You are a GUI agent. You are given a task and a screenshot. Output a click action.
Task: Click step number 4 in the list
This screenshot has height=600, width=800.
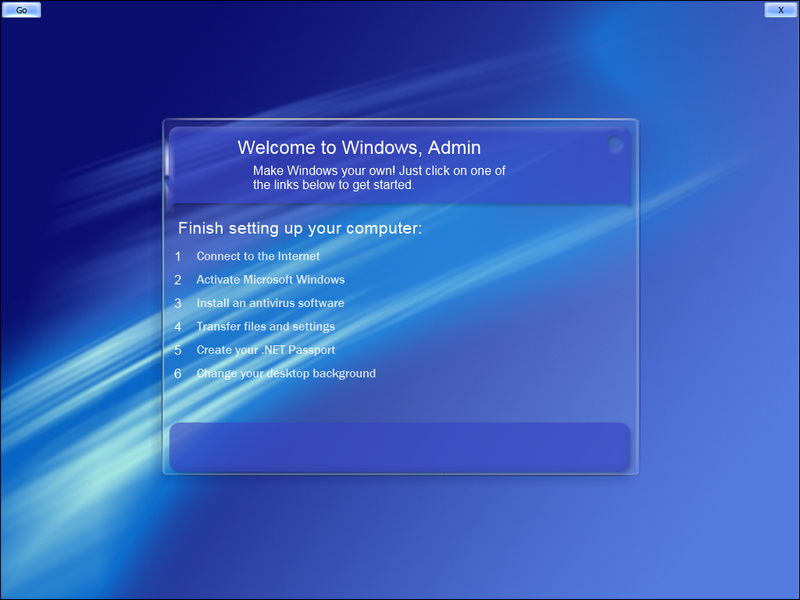pyautogui.click(x=178, y=327)
